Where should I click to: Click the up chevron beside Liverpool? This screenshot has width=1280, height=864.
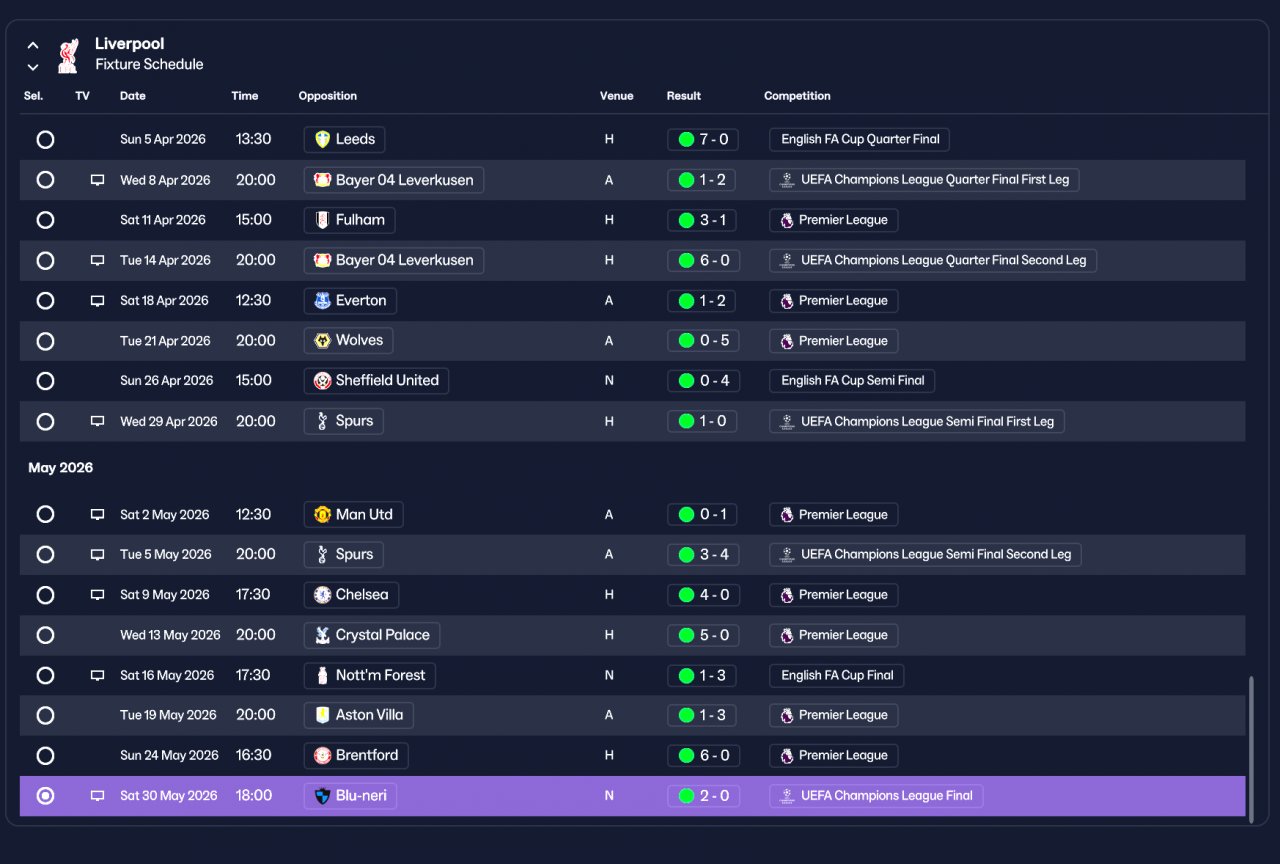(33, 45)
